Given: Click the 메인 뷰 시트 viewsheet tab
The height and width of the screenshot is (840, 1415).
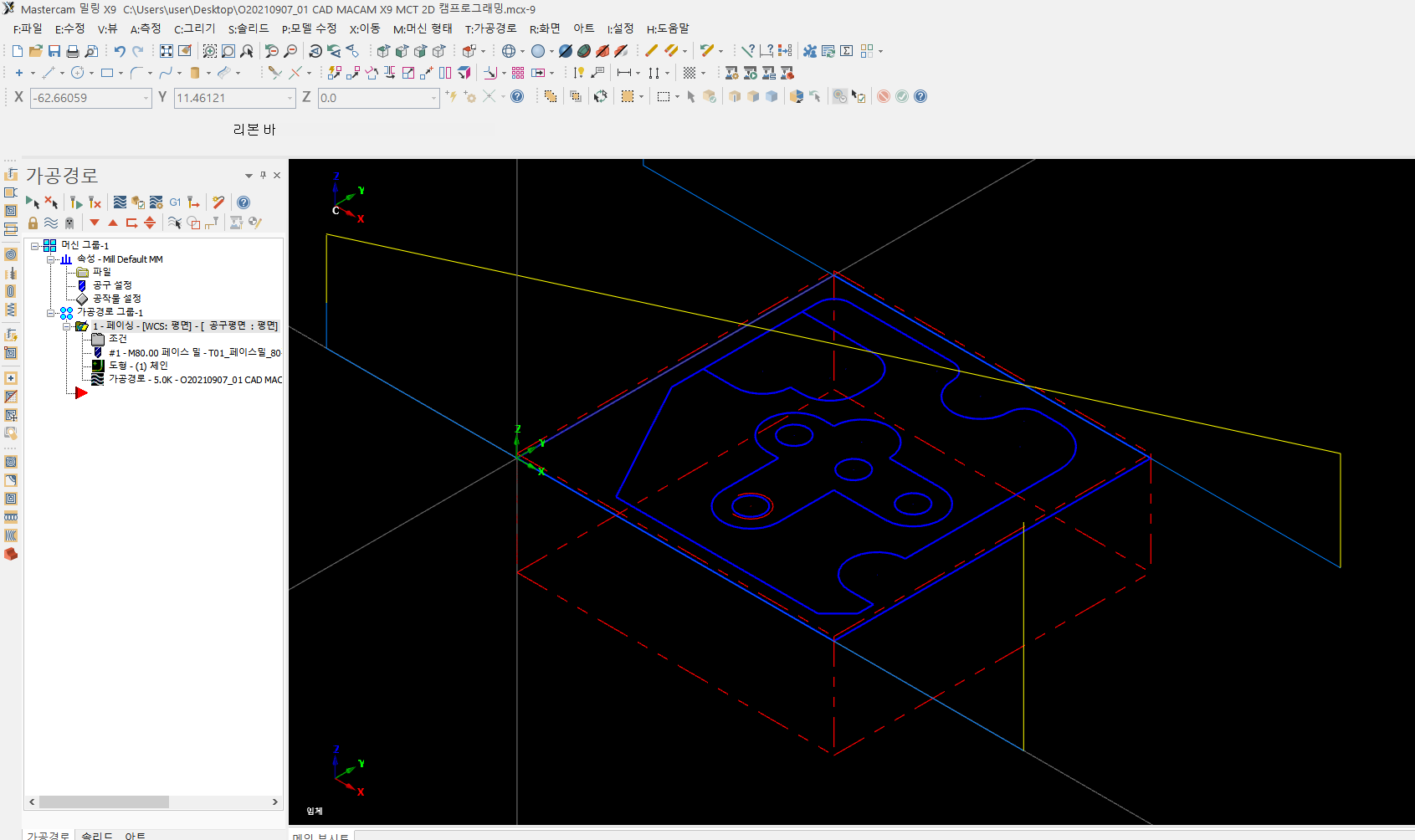Looking at the screenshot, I should [x=321, y=835].
